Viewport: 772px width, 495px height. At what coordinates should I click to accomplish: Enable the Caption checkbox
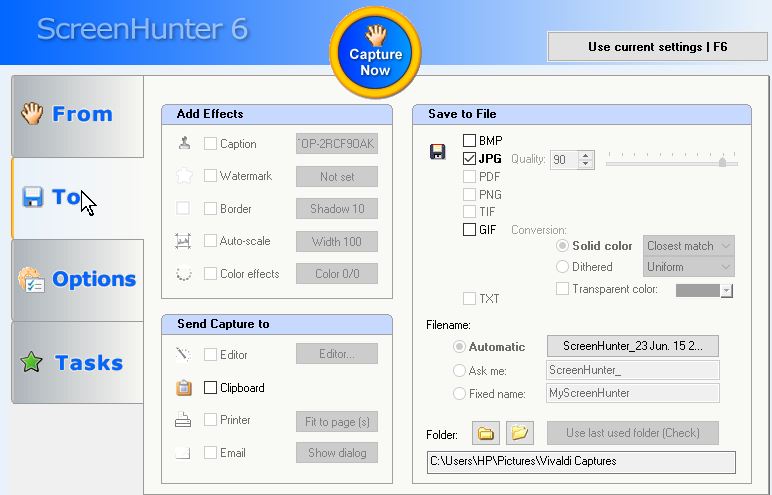210,143
